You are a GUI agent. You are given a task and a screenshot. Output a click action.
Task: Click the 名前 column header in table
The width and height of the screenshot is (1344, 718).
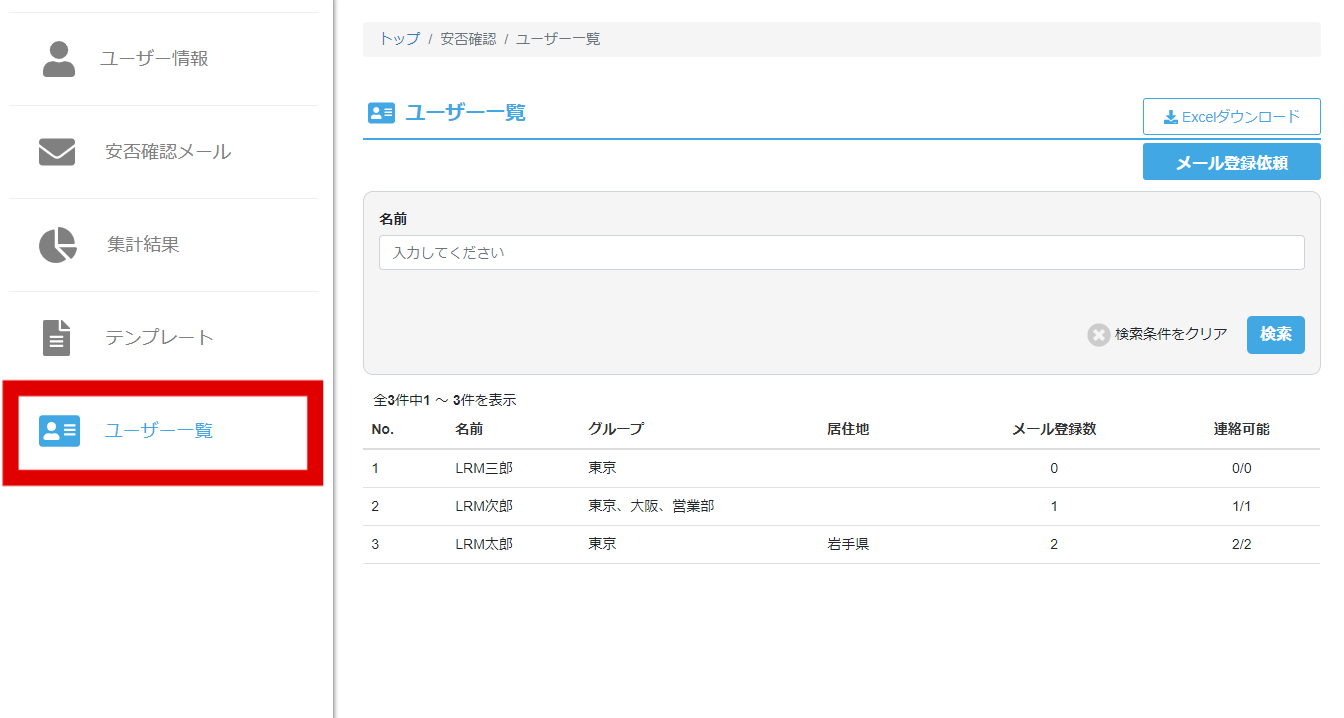point(469,429)
